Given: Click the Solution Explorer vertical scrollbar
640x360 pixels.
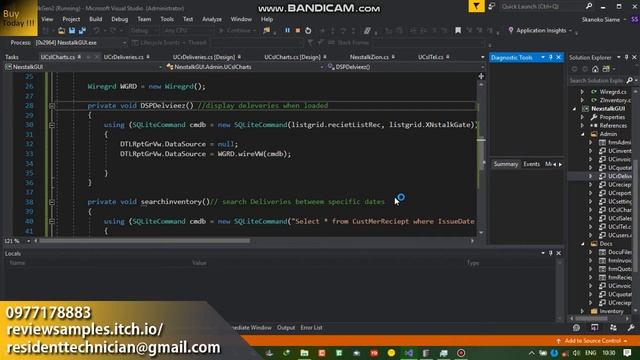Looking at the screenshot, I should [636, 216].
